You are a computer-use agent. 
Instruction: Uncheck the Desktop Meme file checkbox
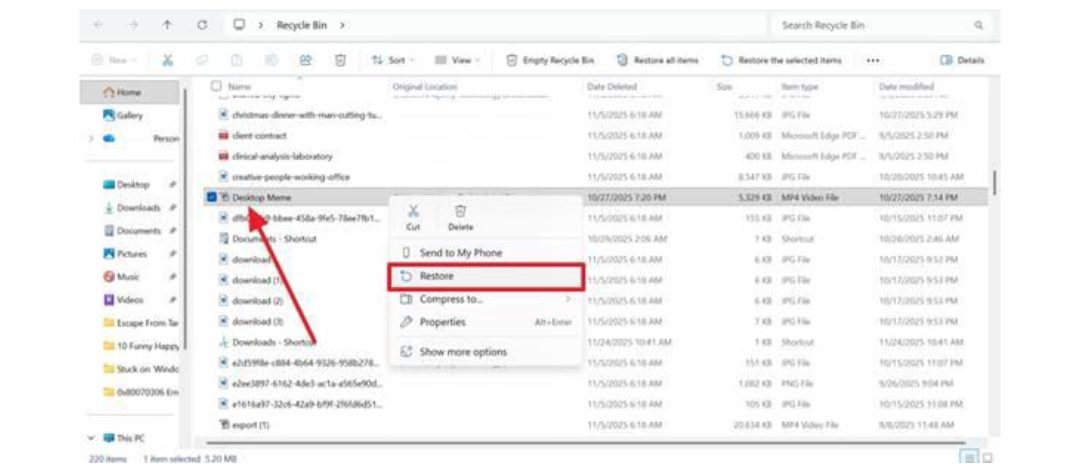tap(212, 198)
